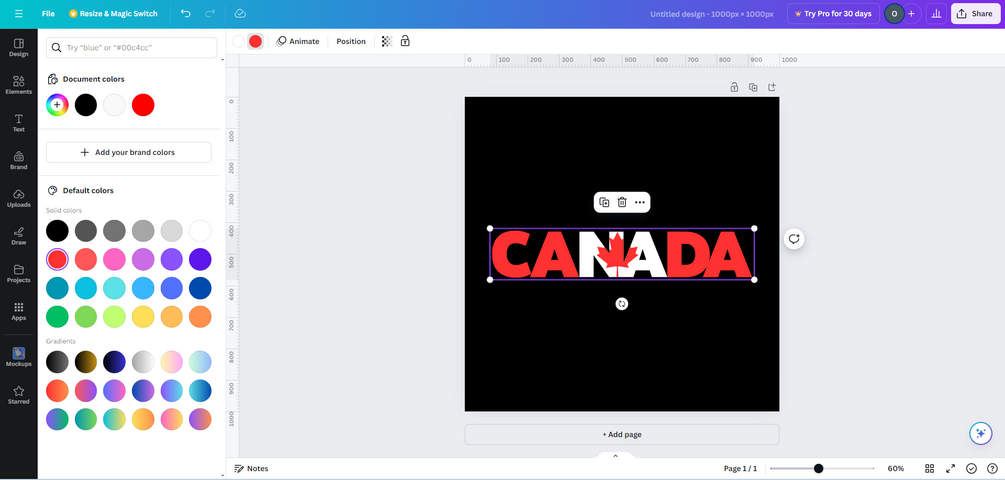Screen dimensions: 1005x480
Task: Select the hot pink default solid color
Action: pyautogui.click(x=114, y=259)
